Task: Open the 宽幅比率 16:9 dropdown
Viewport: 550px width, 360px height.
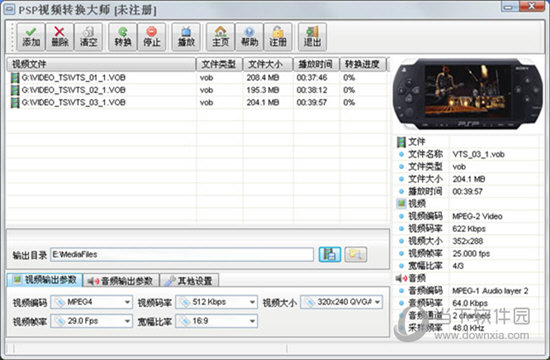Action: pos(216,321)
